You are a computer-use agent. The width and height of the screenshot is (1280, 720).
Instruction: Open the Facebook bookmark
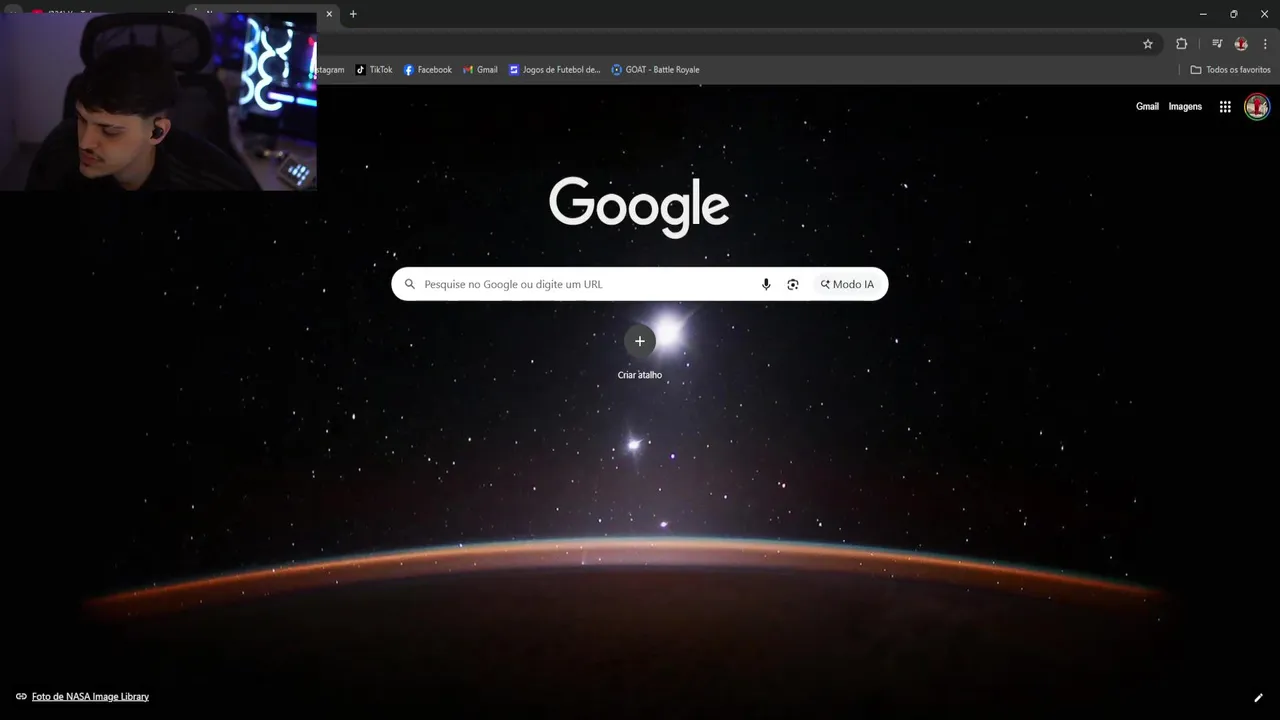pyautogui.click(x=428, y=70)
